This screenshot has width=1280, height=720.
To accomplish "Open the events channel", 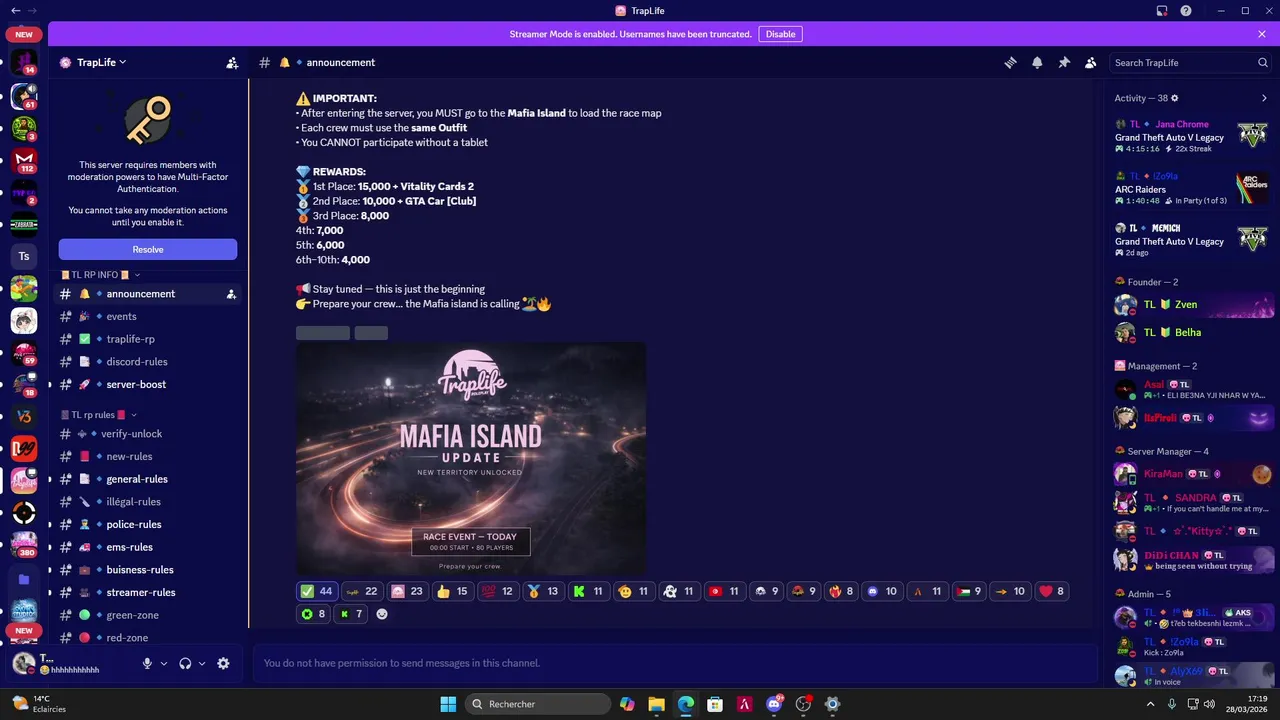I will [x=148, y=316].
